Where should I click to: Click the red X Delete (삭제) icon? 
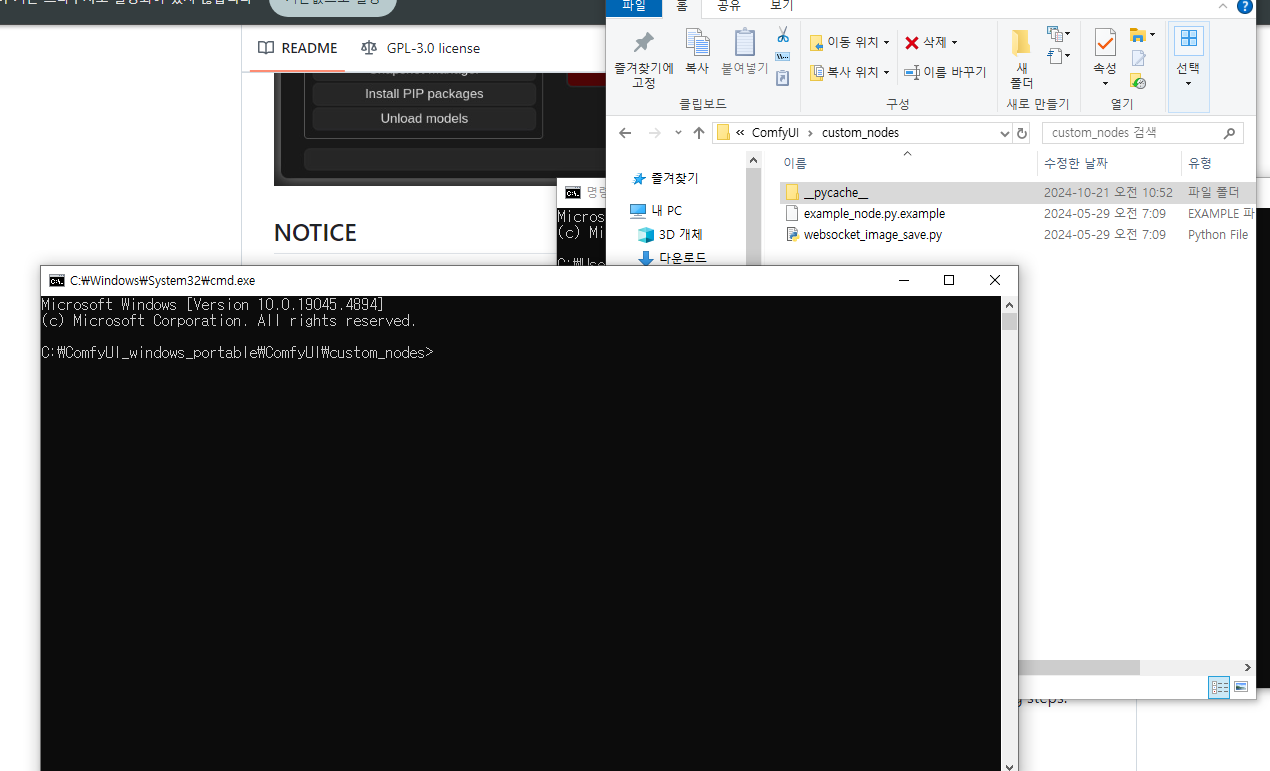[x=912, y=43]
